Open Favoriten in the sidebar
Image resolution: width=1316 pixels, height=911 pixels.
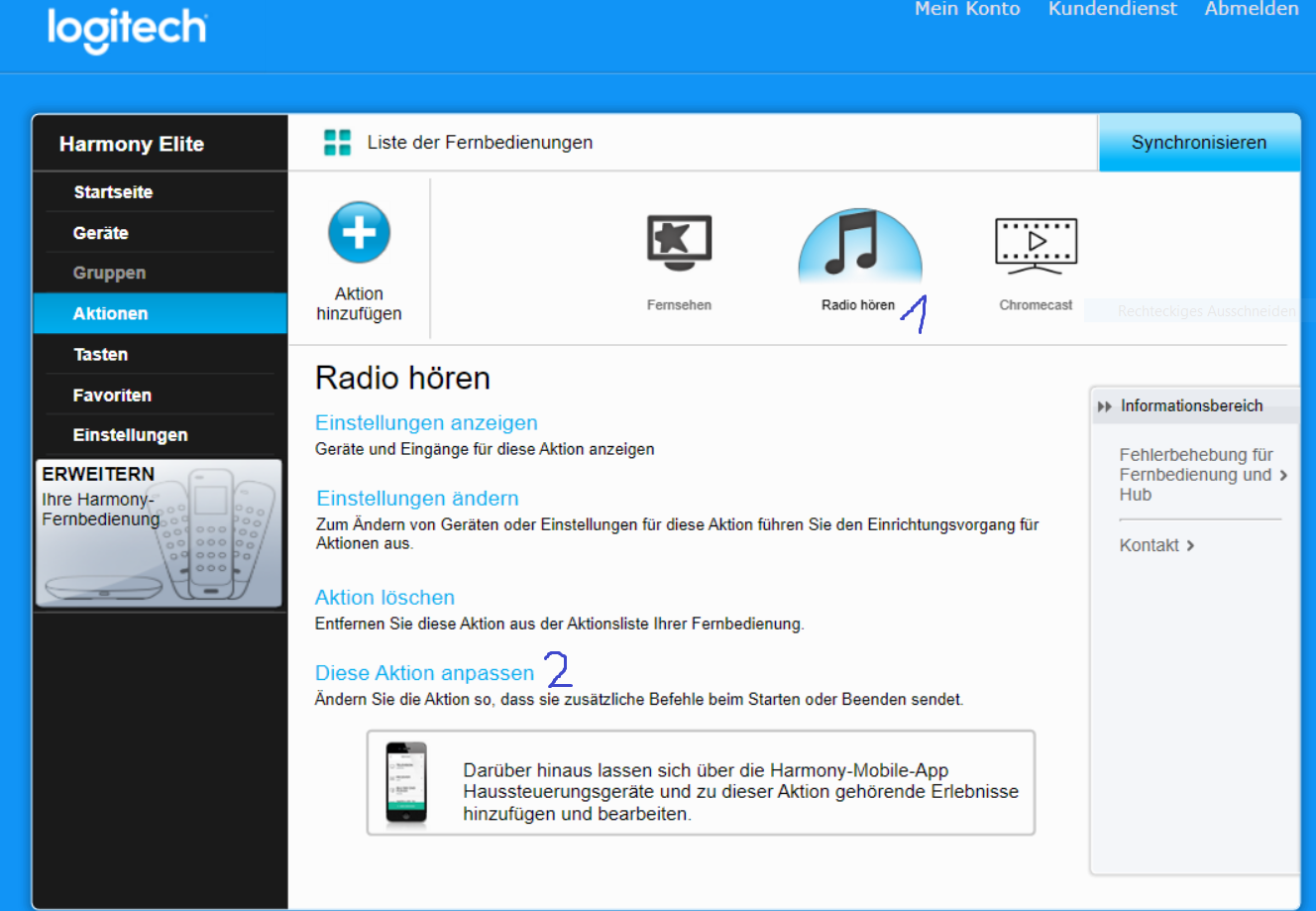point(112,395)
